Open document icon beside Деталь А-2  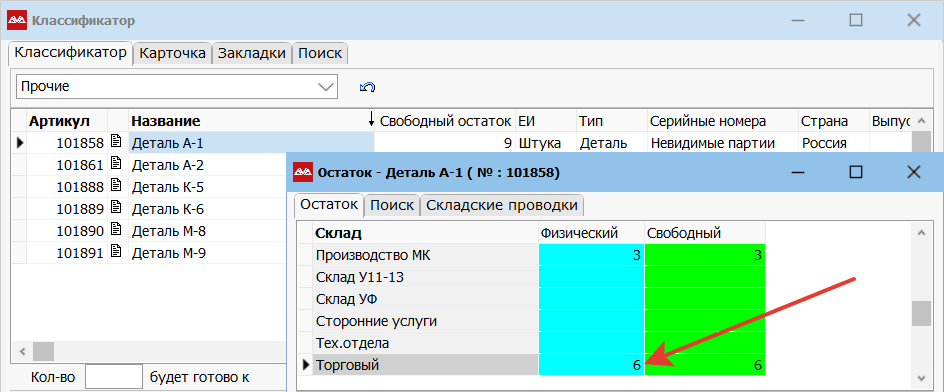coord(117,164)
